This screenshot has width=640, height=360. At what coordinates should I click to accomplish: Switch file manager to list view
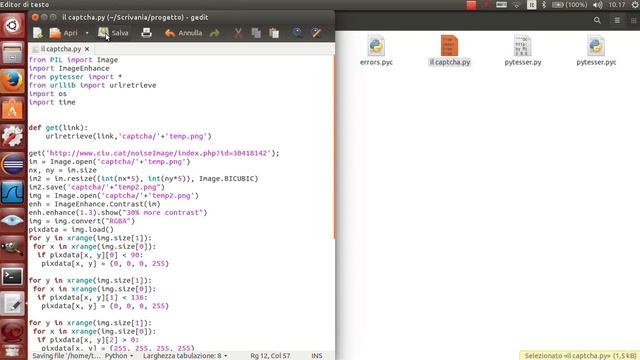pyautogui.click(x=617, y=20)
